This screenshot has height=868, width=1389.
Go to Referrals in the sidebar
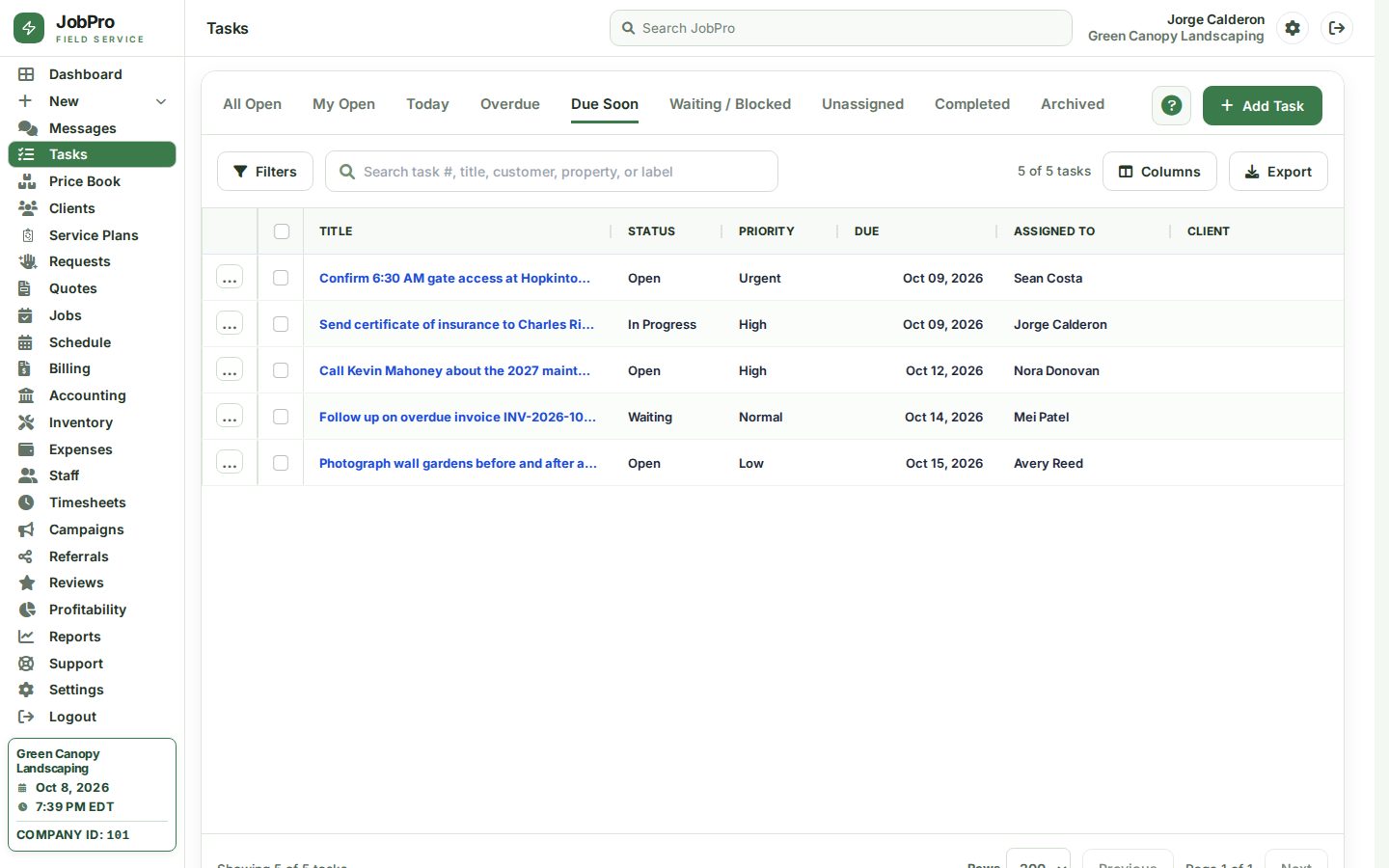click(92, 556)
